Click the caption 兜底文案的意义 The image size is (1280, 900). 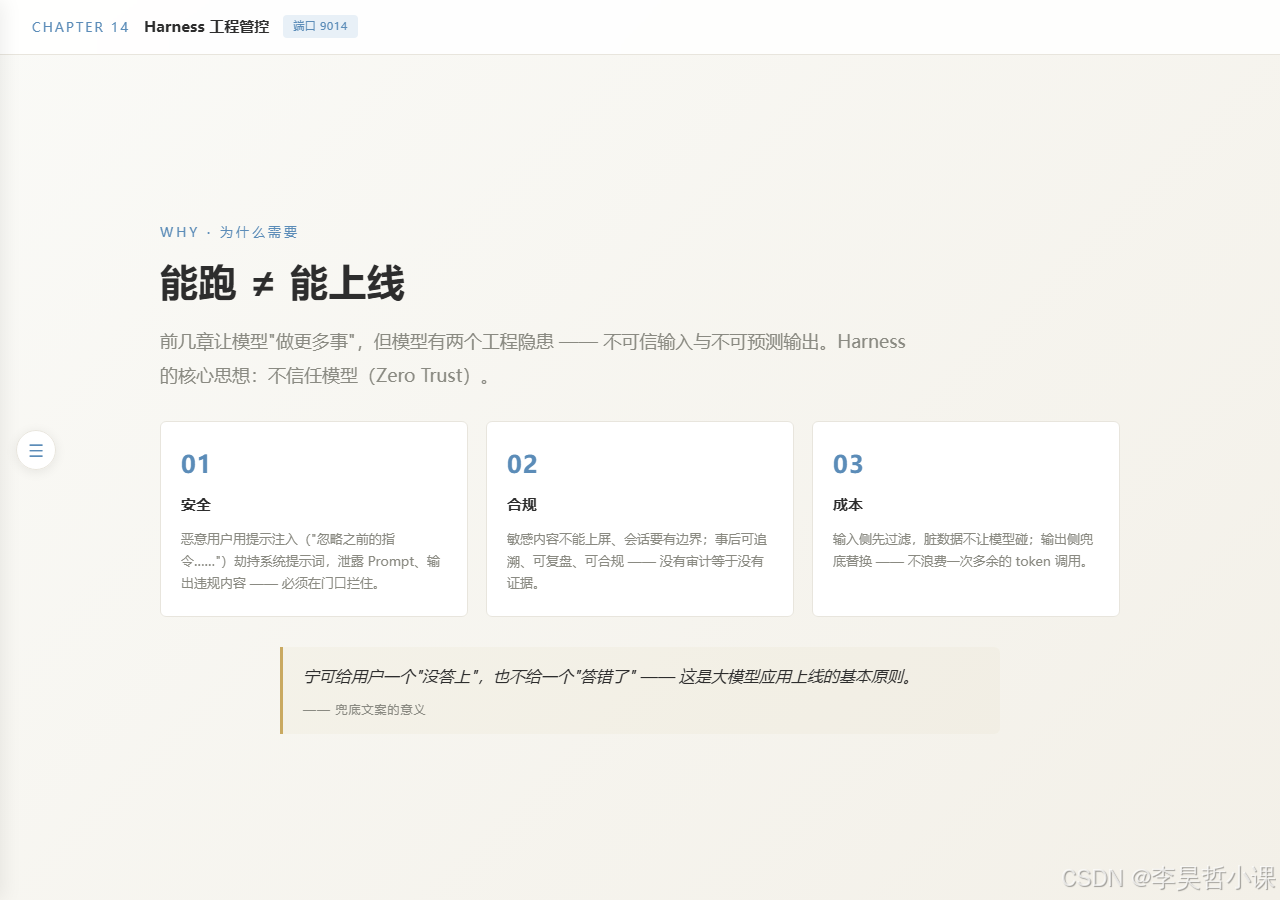pyautogui.click(x=364, y=709)
